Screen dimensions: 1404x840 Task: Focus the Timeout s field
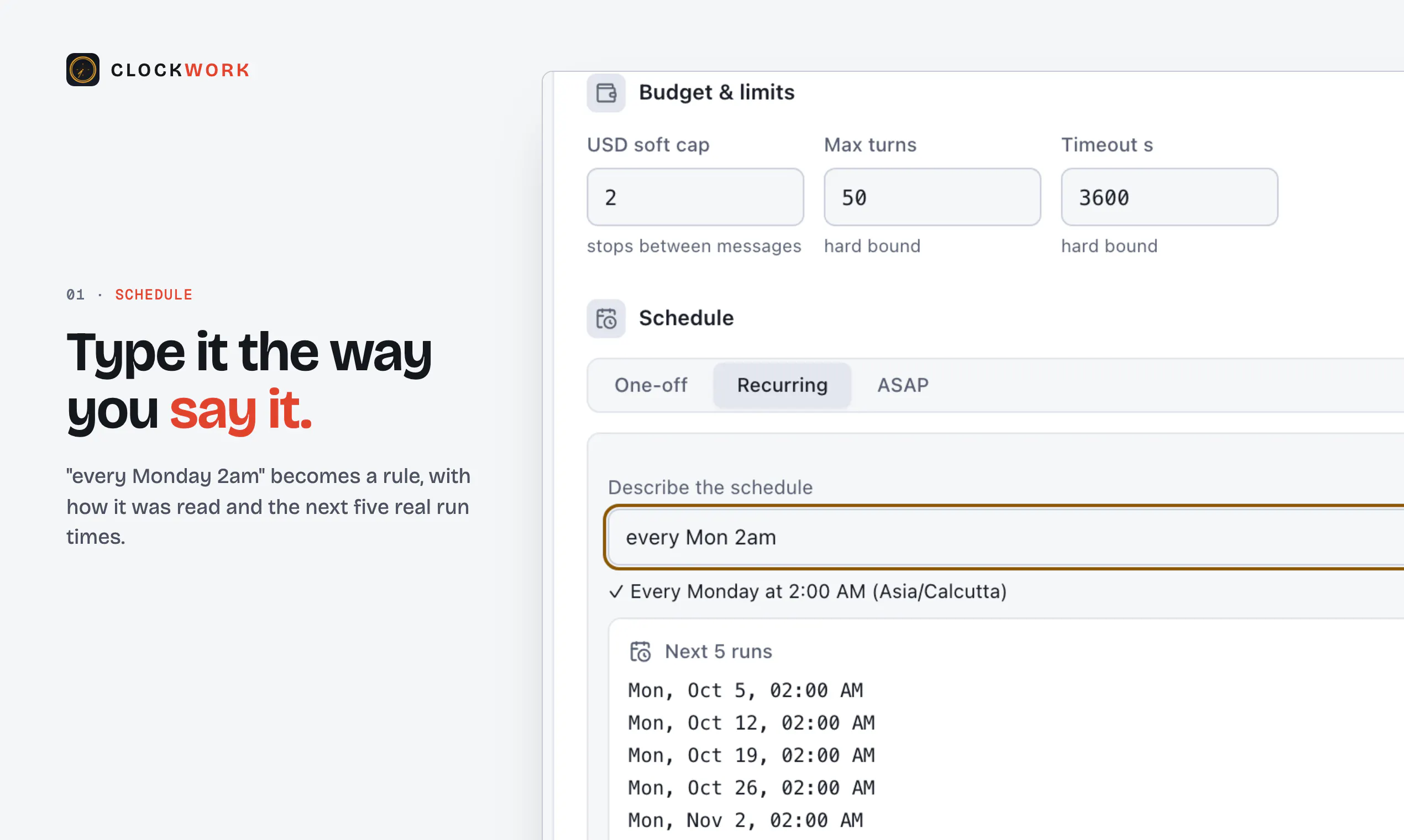tap(1169, 197)
